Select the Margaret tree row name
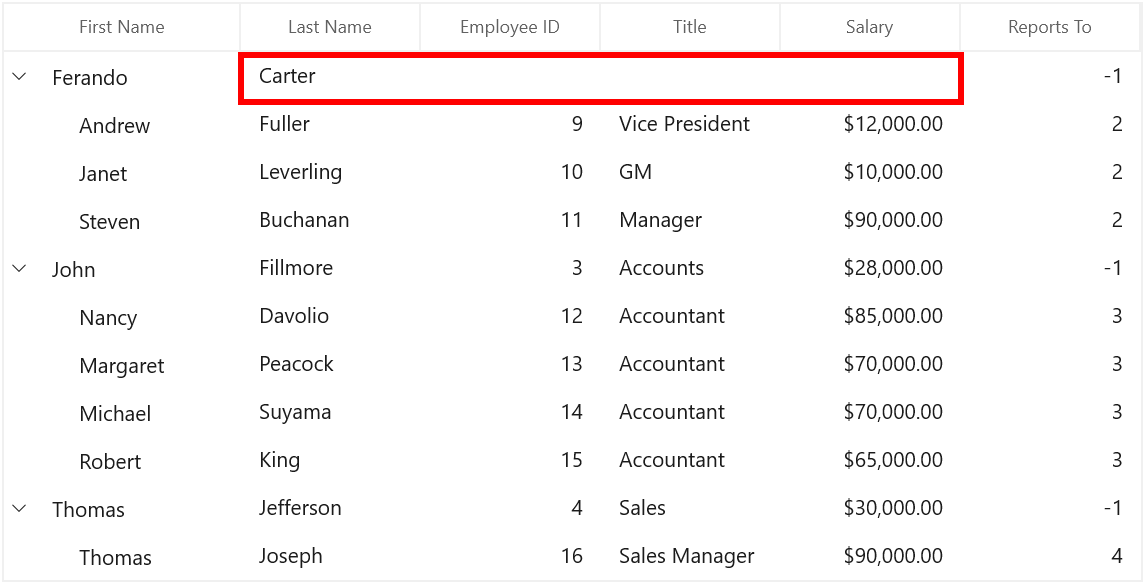This screenshot has height=584, width=1144. point(122,366)
